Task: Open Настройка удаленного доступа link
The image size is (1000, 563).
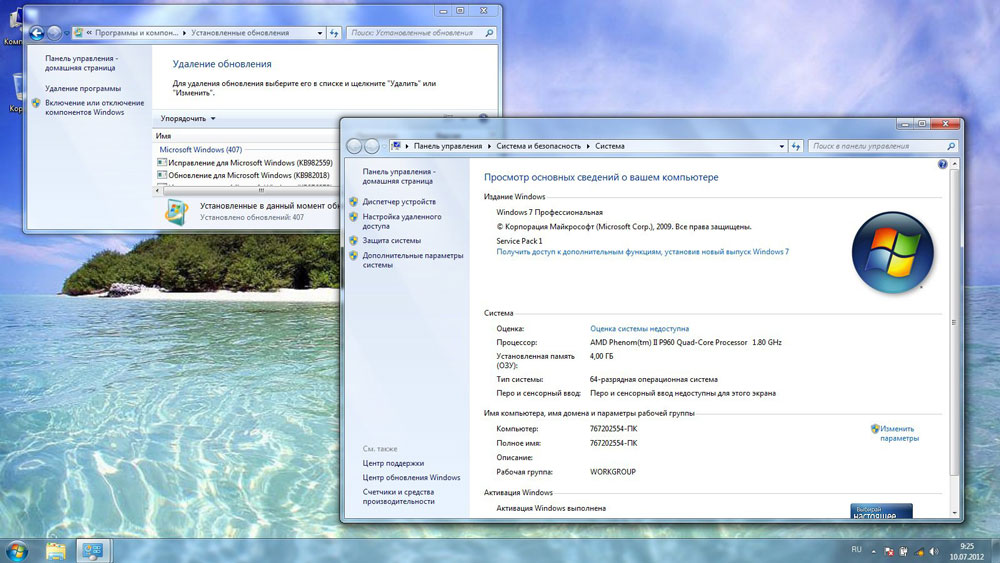Action: (x=401, y=221)
